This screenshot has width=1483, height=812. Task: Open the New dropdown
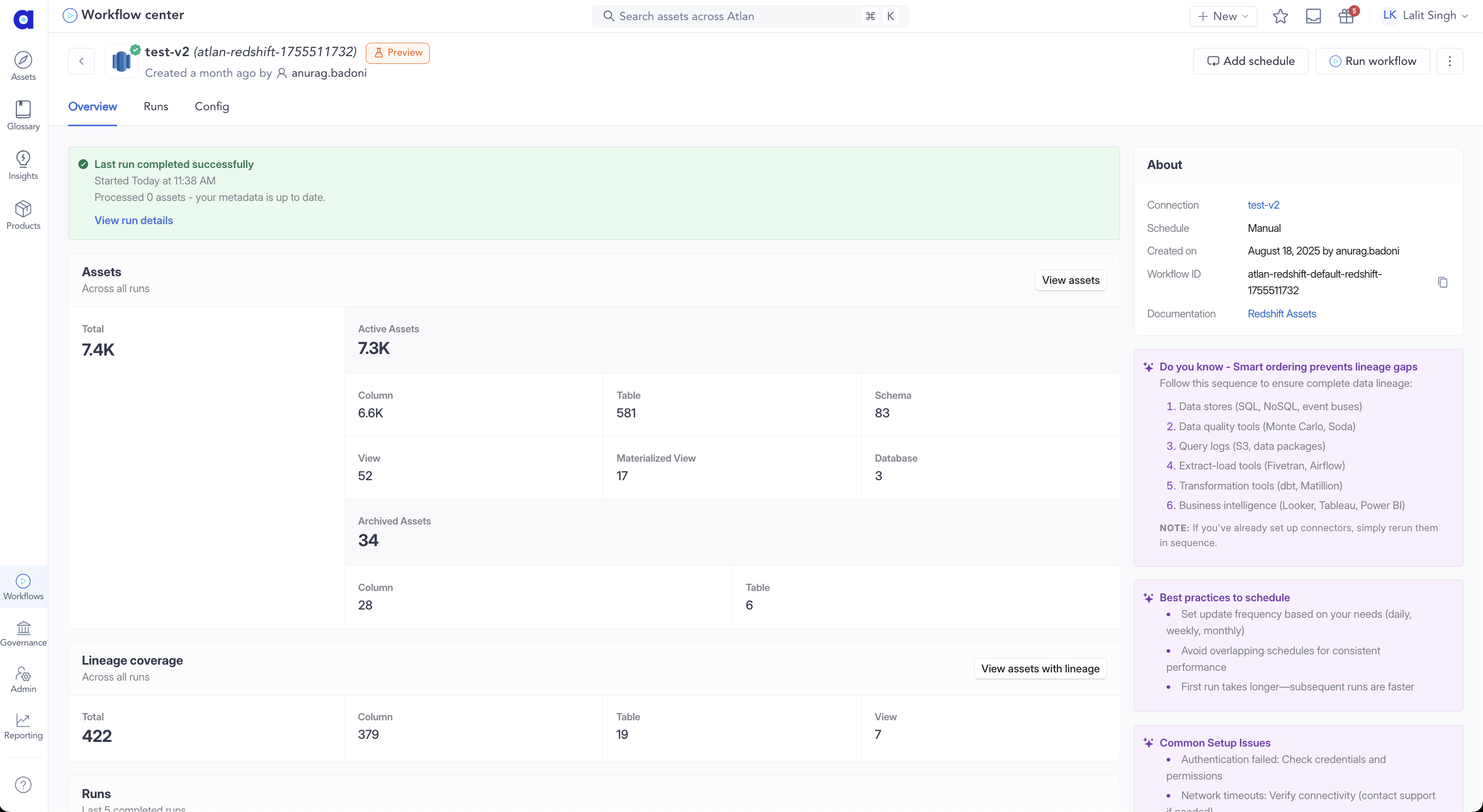pos(1223,16)
